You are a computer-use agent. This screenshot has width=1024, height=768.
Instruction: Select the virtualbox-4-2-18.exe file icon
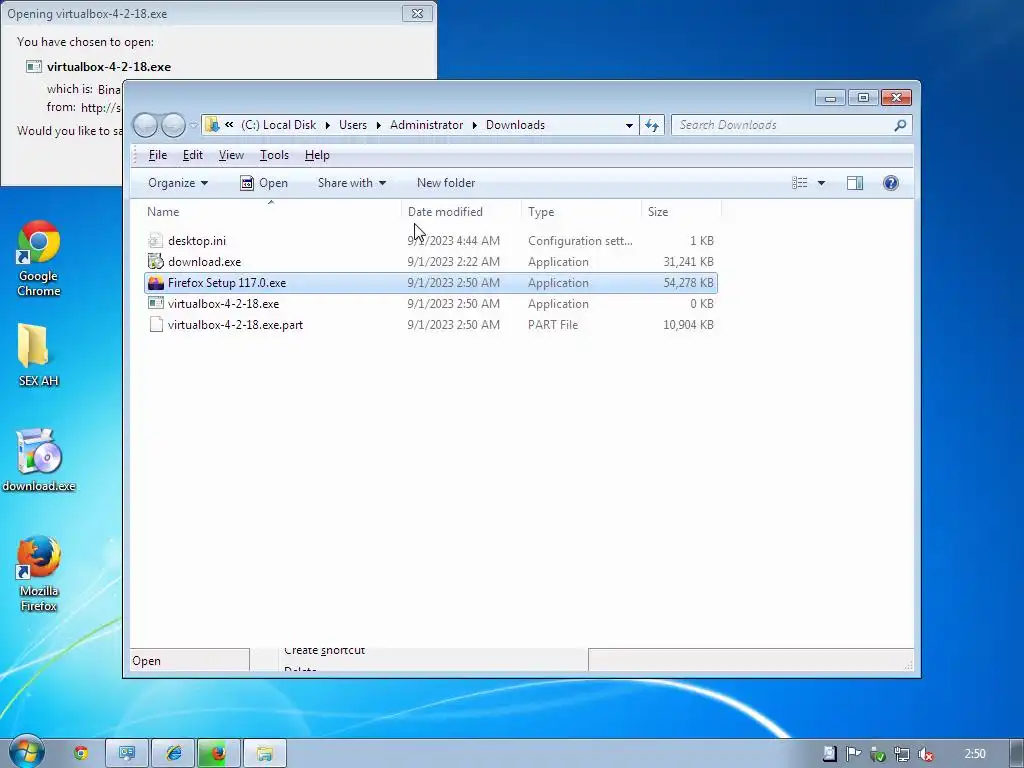[155, 304]
